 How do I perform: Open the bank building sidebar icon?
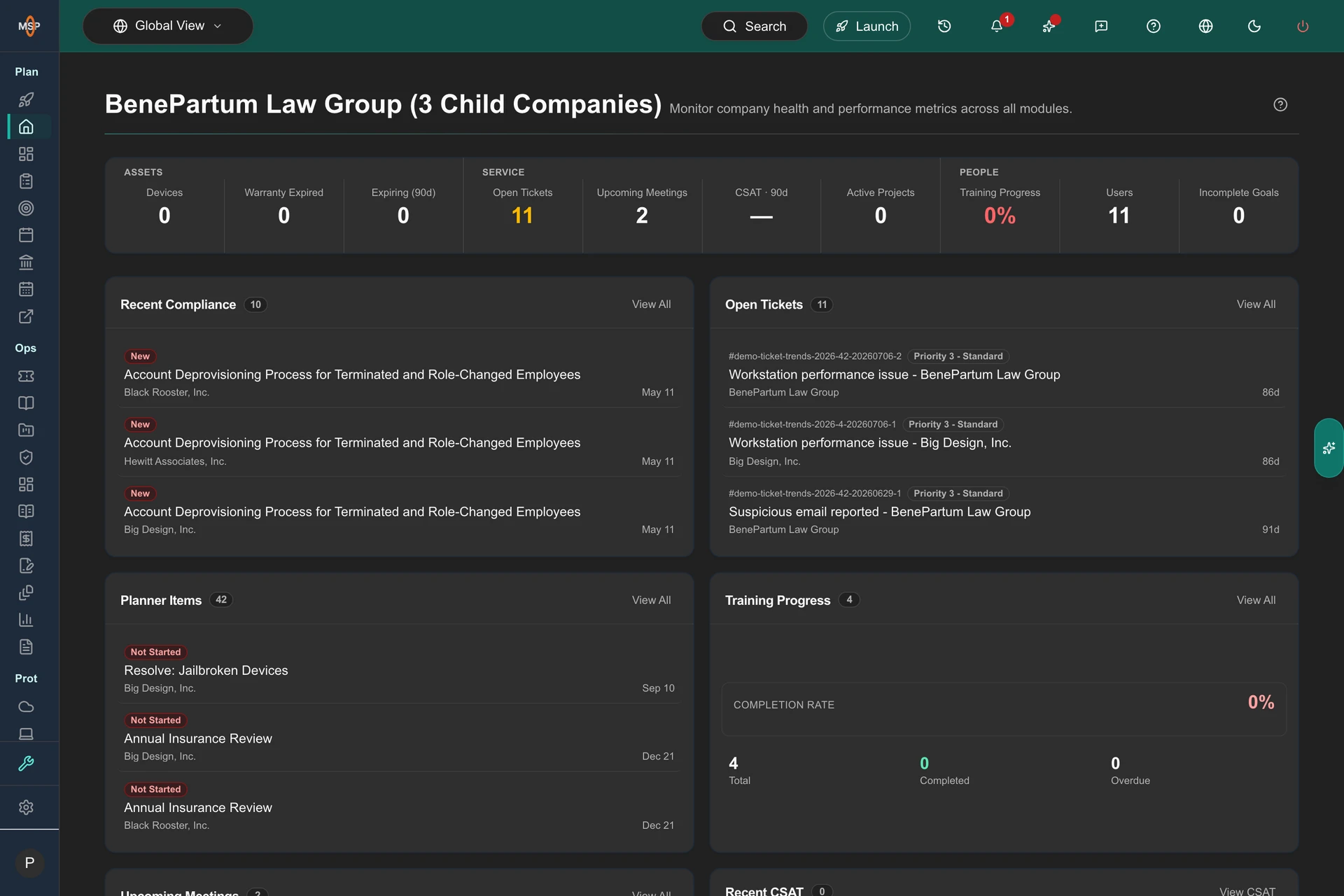26,262
